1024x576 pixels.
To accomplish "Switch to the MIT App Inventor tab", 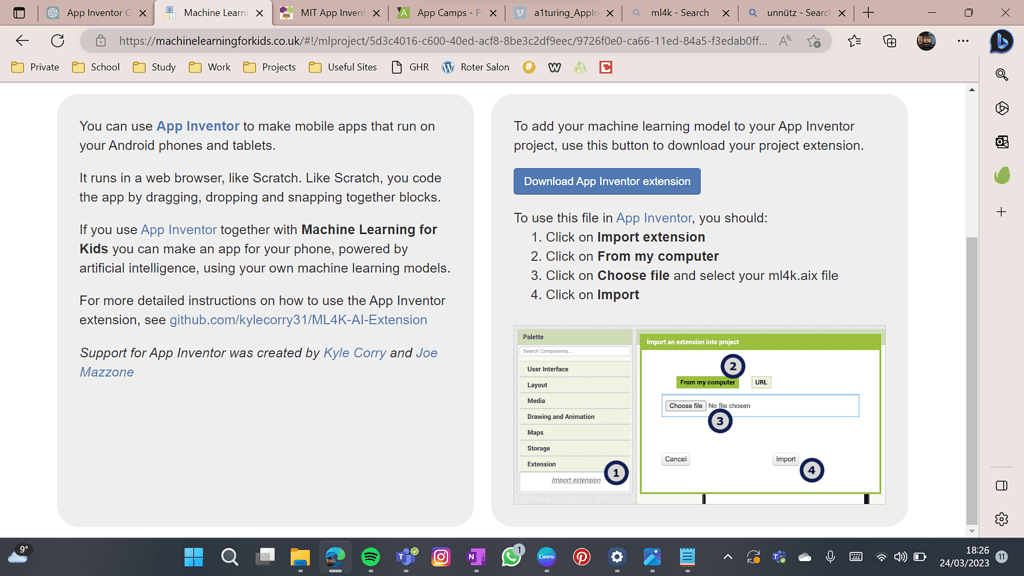I will pyautogui.click(x=331, y=13).
